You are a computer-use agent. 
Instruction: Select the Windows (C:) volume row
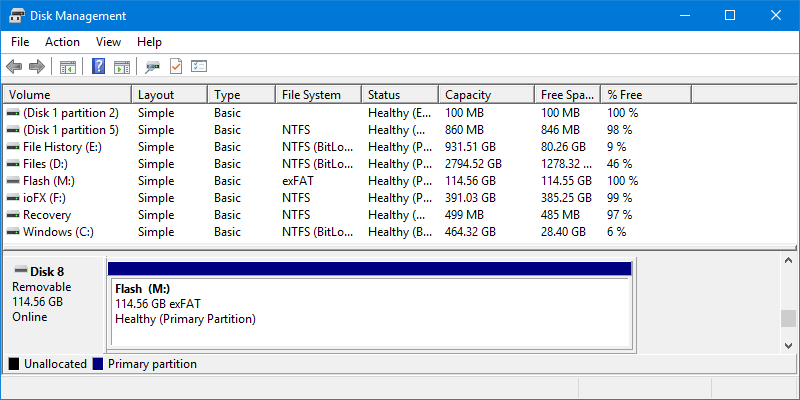(60, 232)
